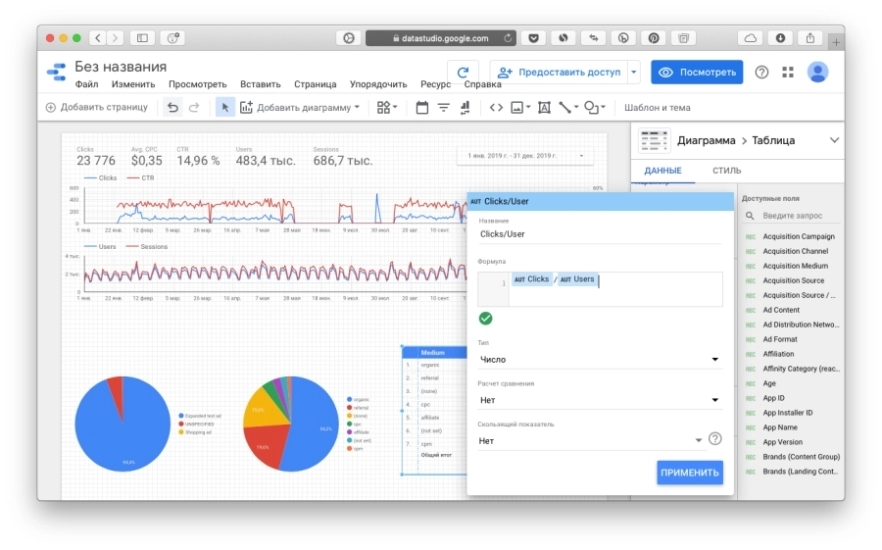Click help icon beside Скользящий показатель

pos(715,439)
